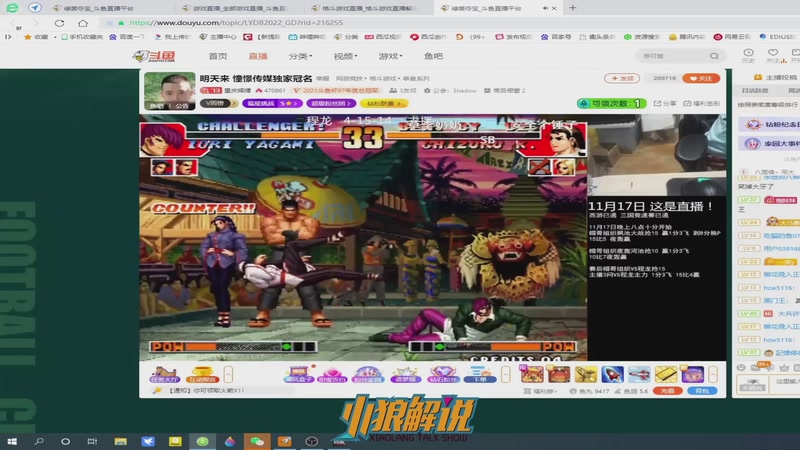Expand the 视频 video dropdown

coord(345,56)
